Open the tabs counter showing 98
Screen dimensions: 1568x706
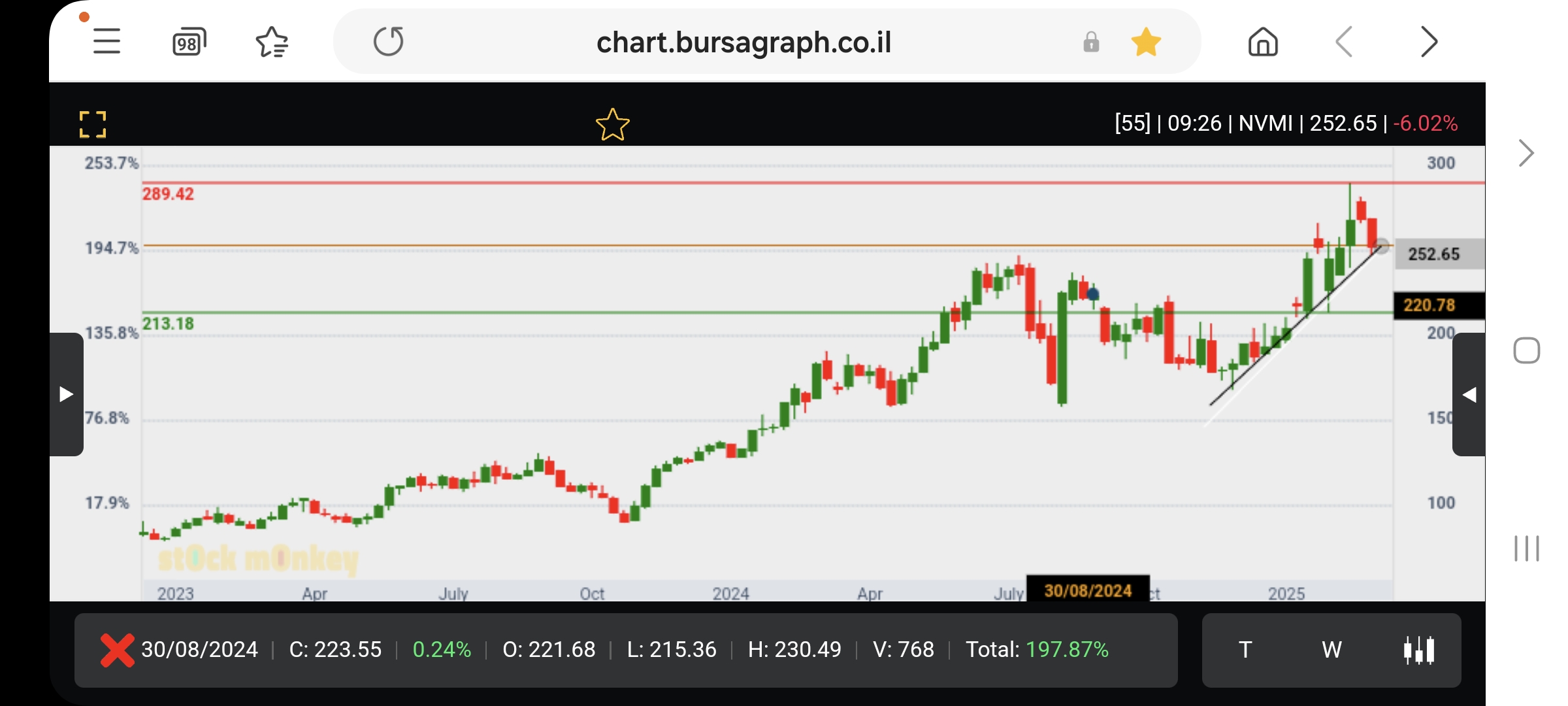189,42
